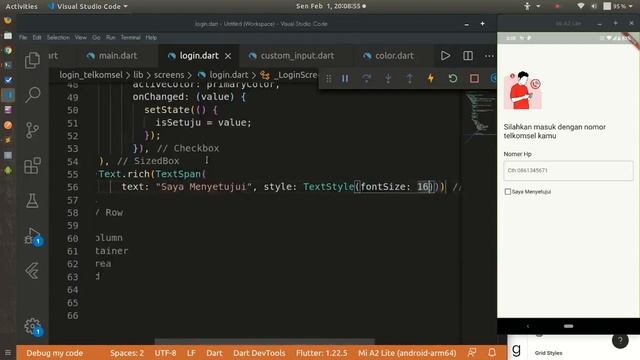The width and height of the screenshot is (640, 360).
Task: Grab the debug toolbar drag handle
Action: 329,78
